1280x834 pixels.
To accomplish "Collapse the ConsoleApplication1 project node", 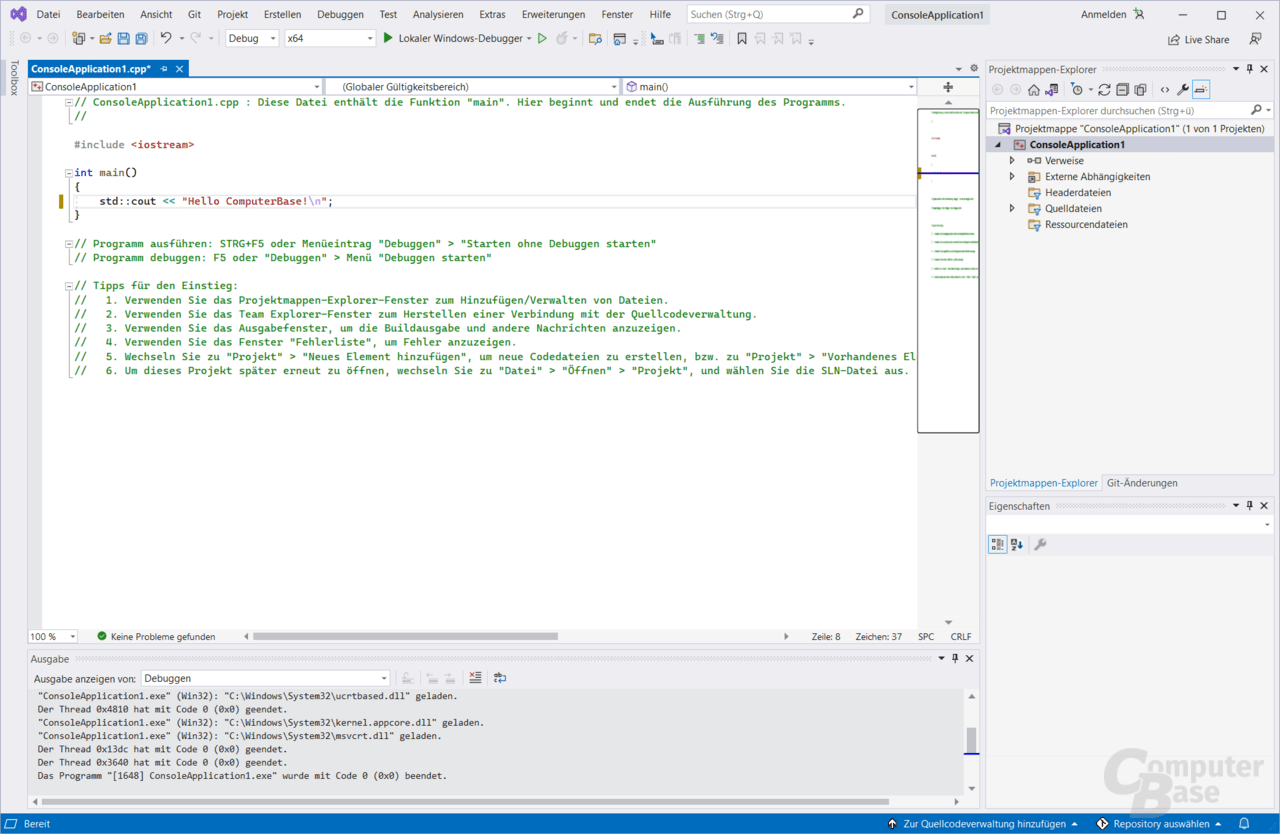I will [997, 145].
